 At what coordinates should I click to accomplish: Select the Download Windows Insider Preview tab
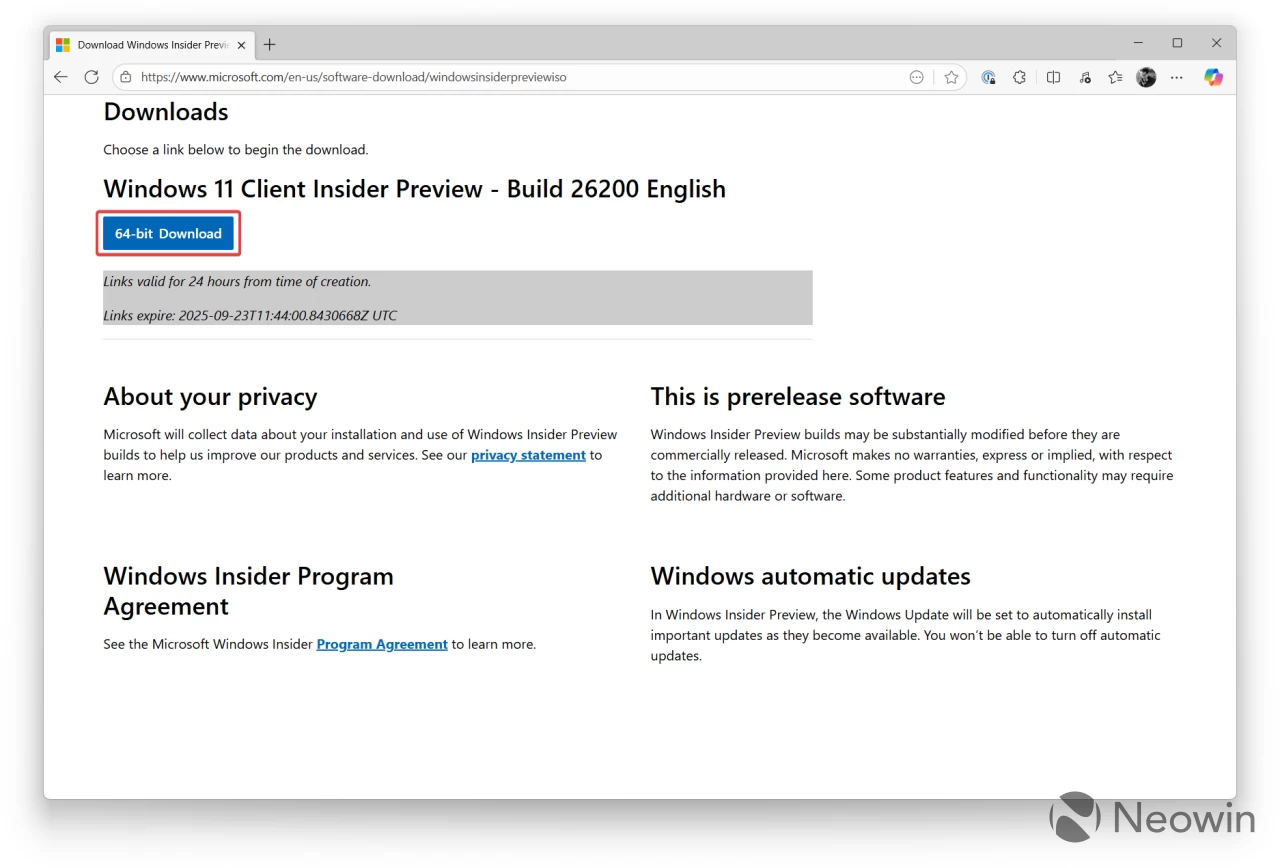click(150, 45)
